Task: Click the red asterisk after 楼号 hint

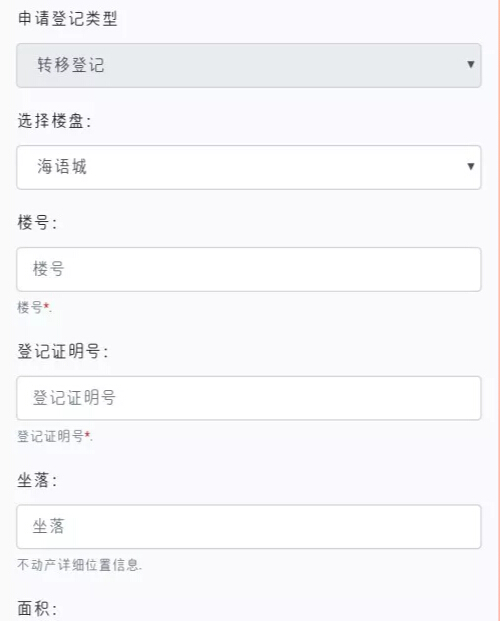Action: 46,305
